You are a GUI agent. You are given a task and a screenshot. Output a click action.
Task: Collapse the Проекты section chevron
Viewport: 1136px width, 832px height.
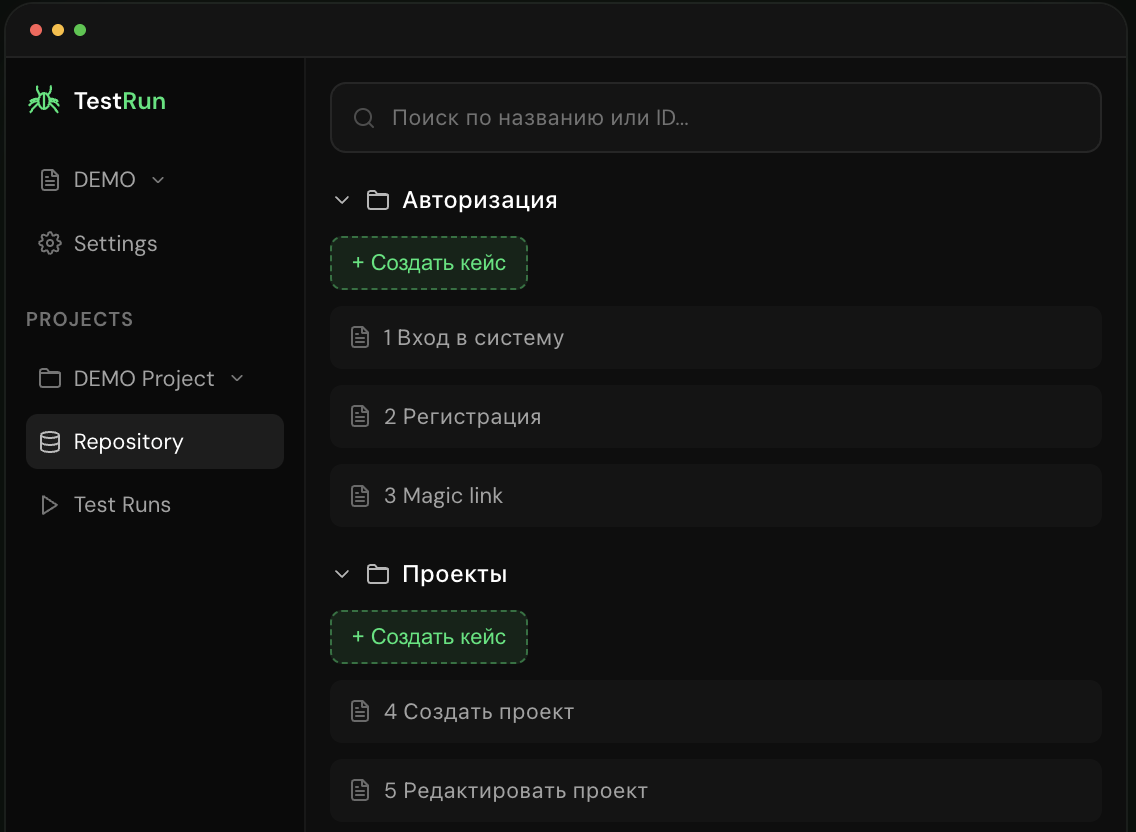click(342, 575)
